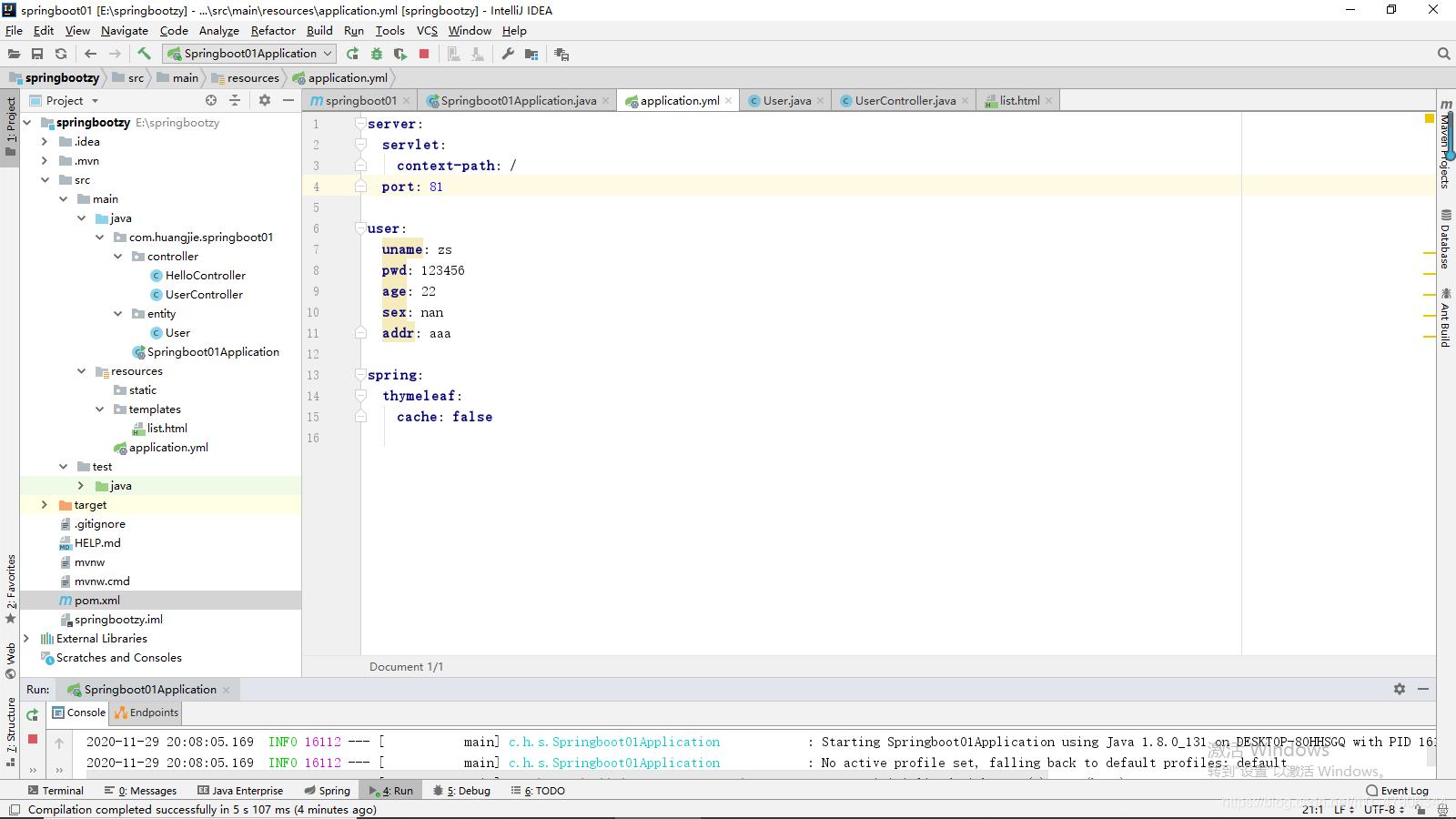Open the VCS menu
The image size is (1456, 819).
pos(427,30)
